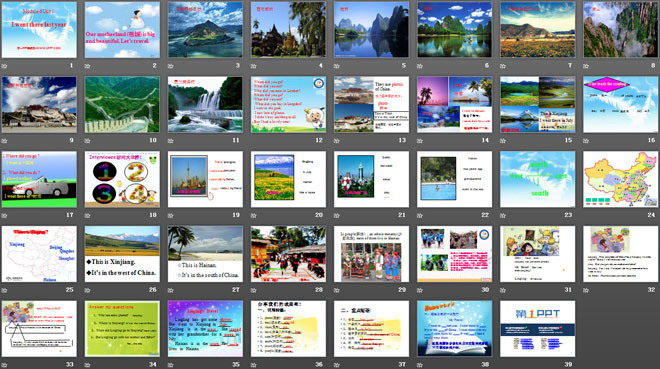Open the China map slide 24
This screenshot has width=660, height=369.
coord(621,179)
